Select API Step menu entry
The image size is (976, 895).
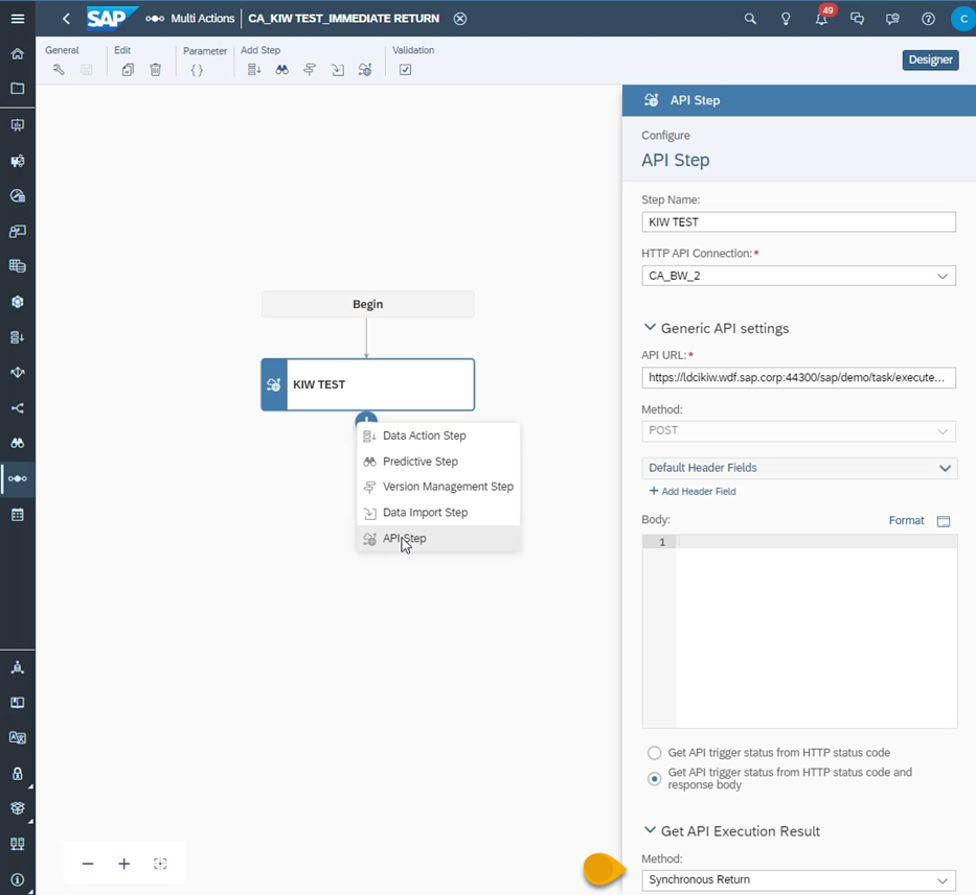pos(439,538)
